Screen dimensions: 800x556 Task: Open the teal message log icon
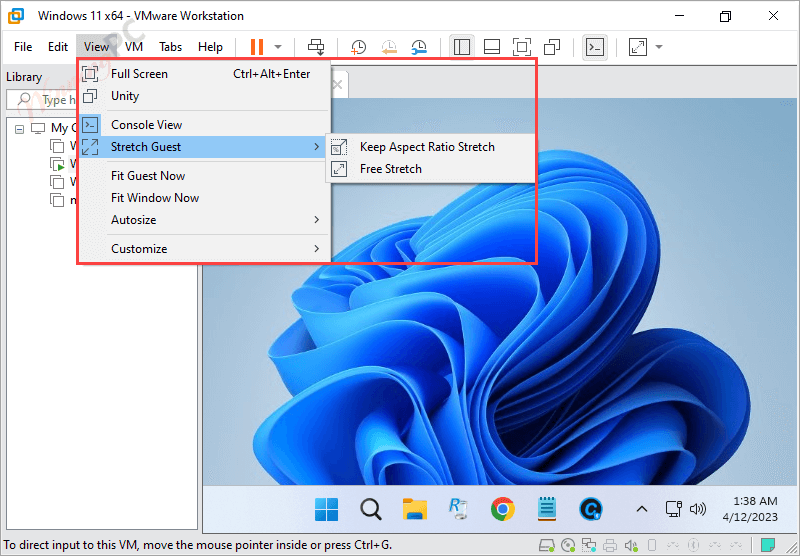coord(768,545)
